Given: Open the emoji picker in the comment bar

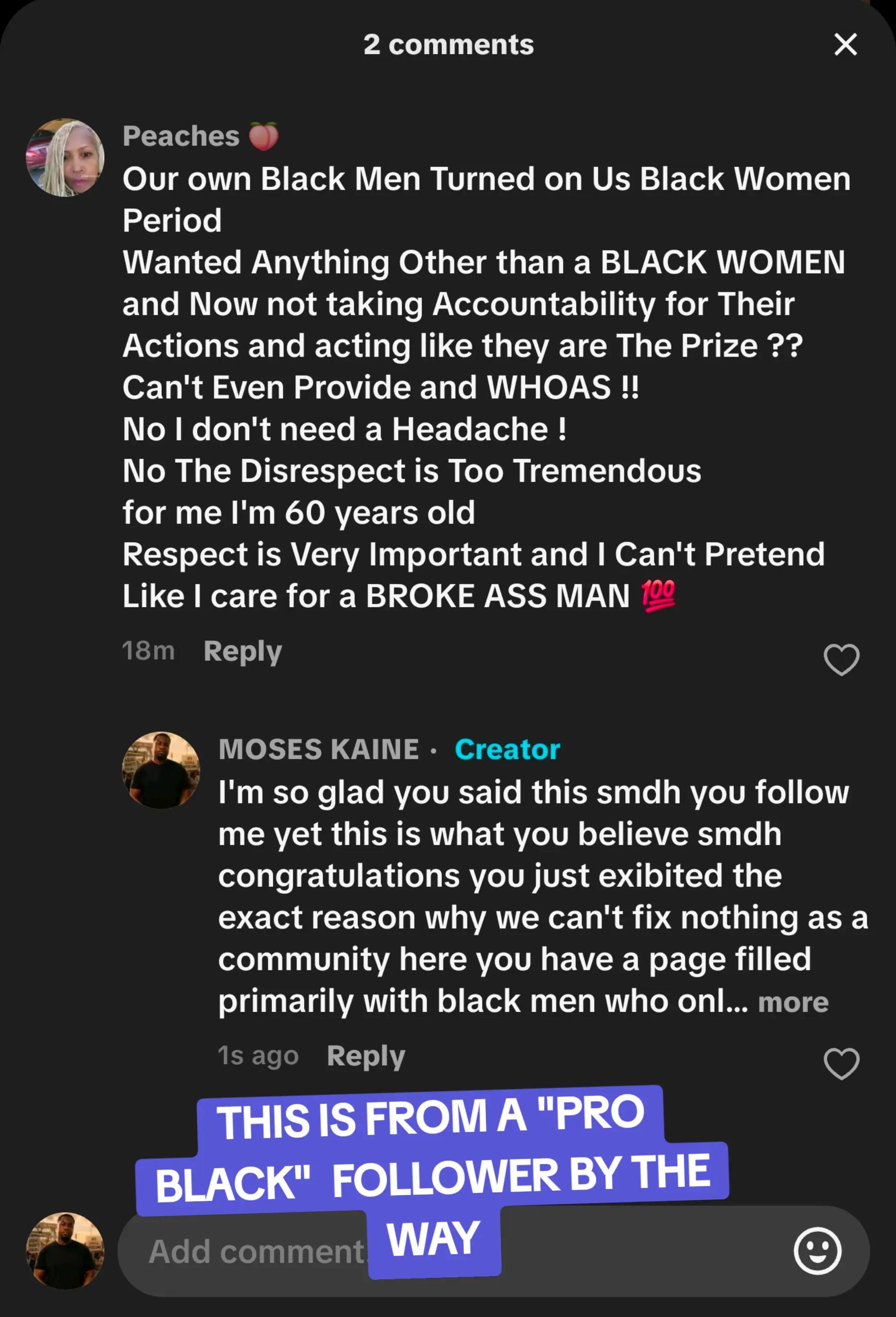Looking at the screenshot, I should pos(817,1250).
